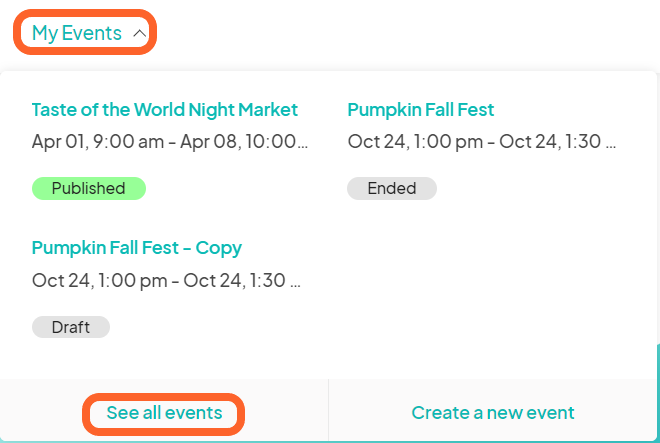Viewport: 660px width, 443px height.
Task: Click the Apr 01 – Apr 08 date range
Action: tap(170, 141)
